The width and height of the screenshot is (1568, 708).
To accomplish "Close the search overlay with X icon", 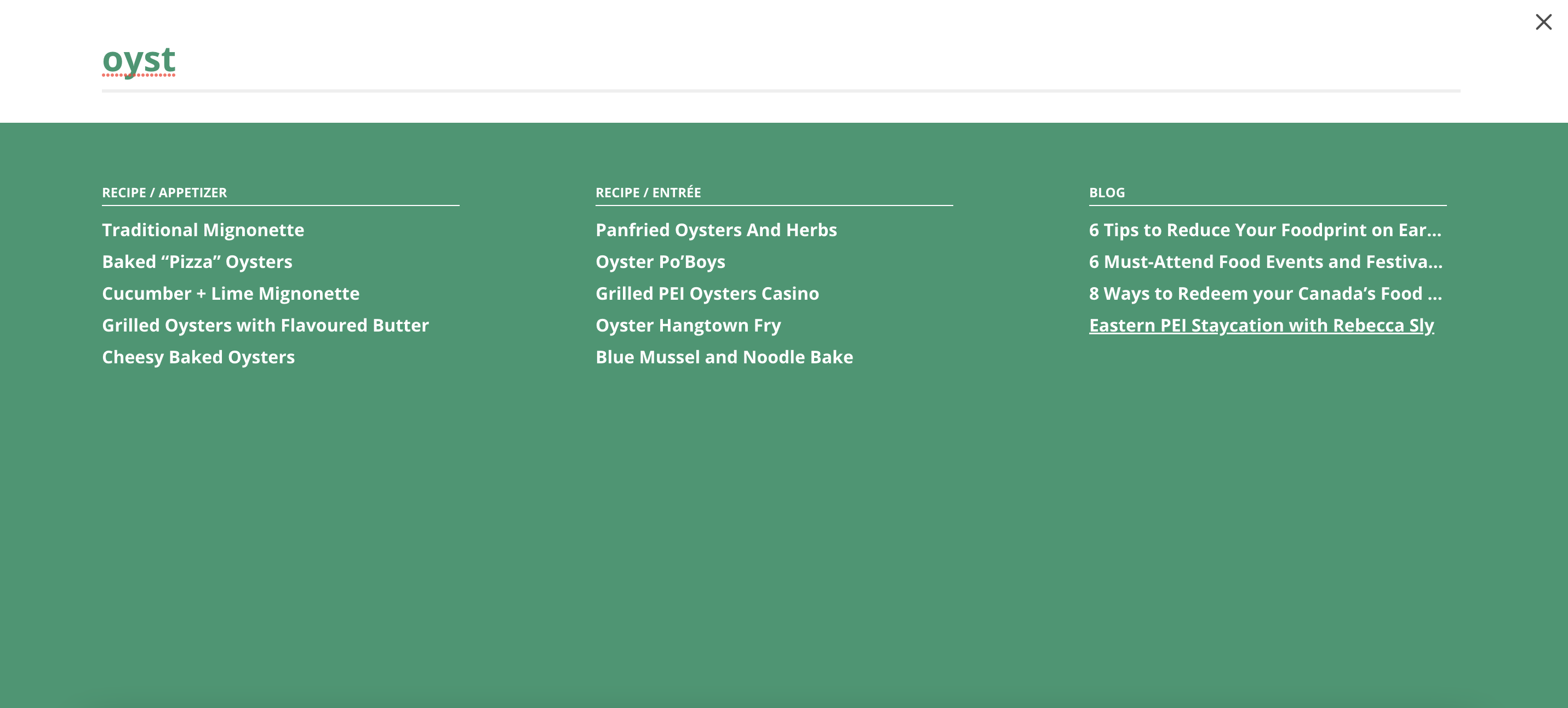I will click(1543, 22).
